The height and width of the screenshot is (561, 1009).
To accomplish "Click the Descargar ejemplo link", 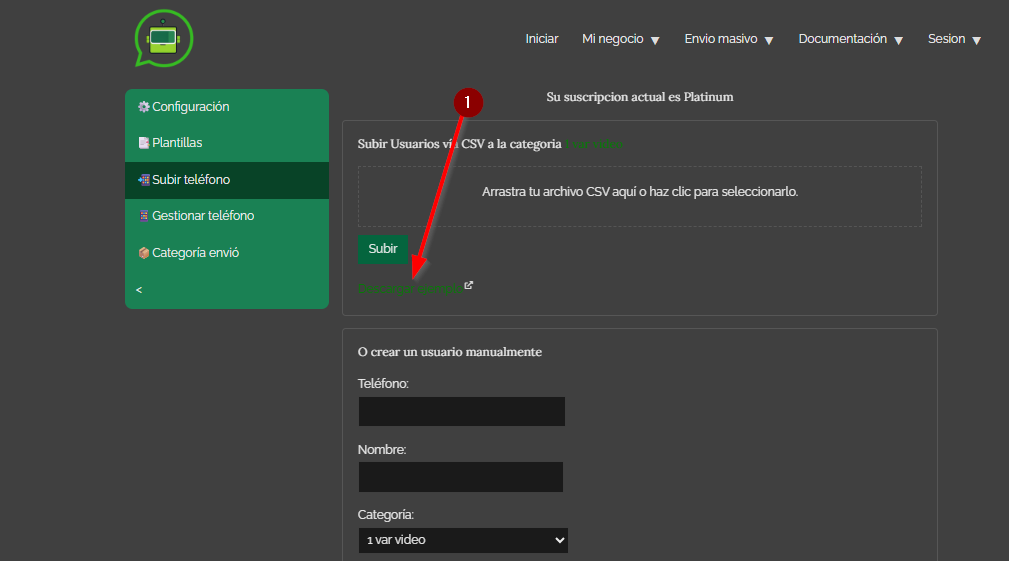I will (410, 289).
